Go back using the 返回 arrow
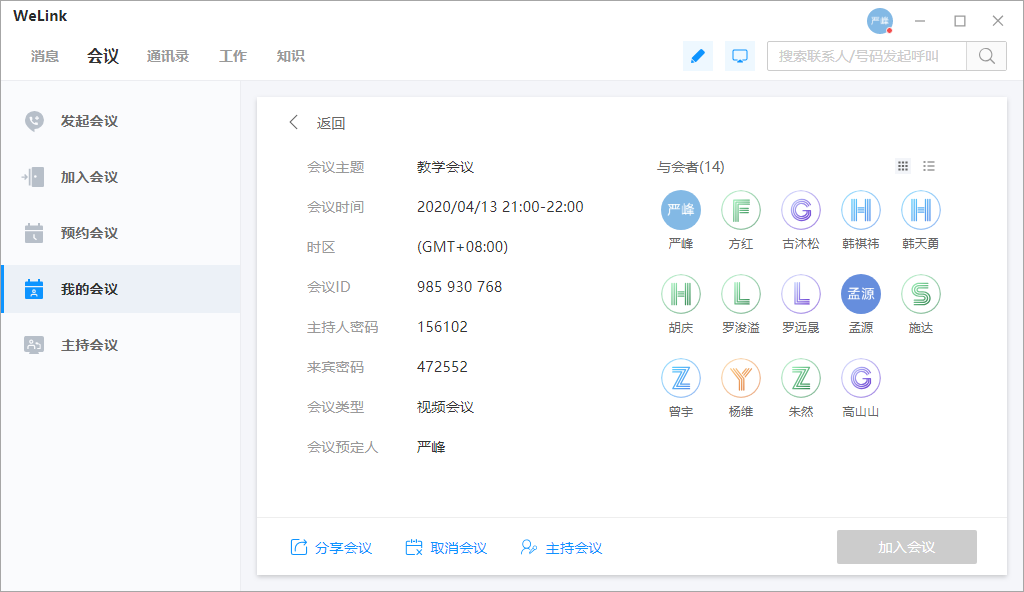The height and width of the screenshot is (592, 1024). click(294, 123)
